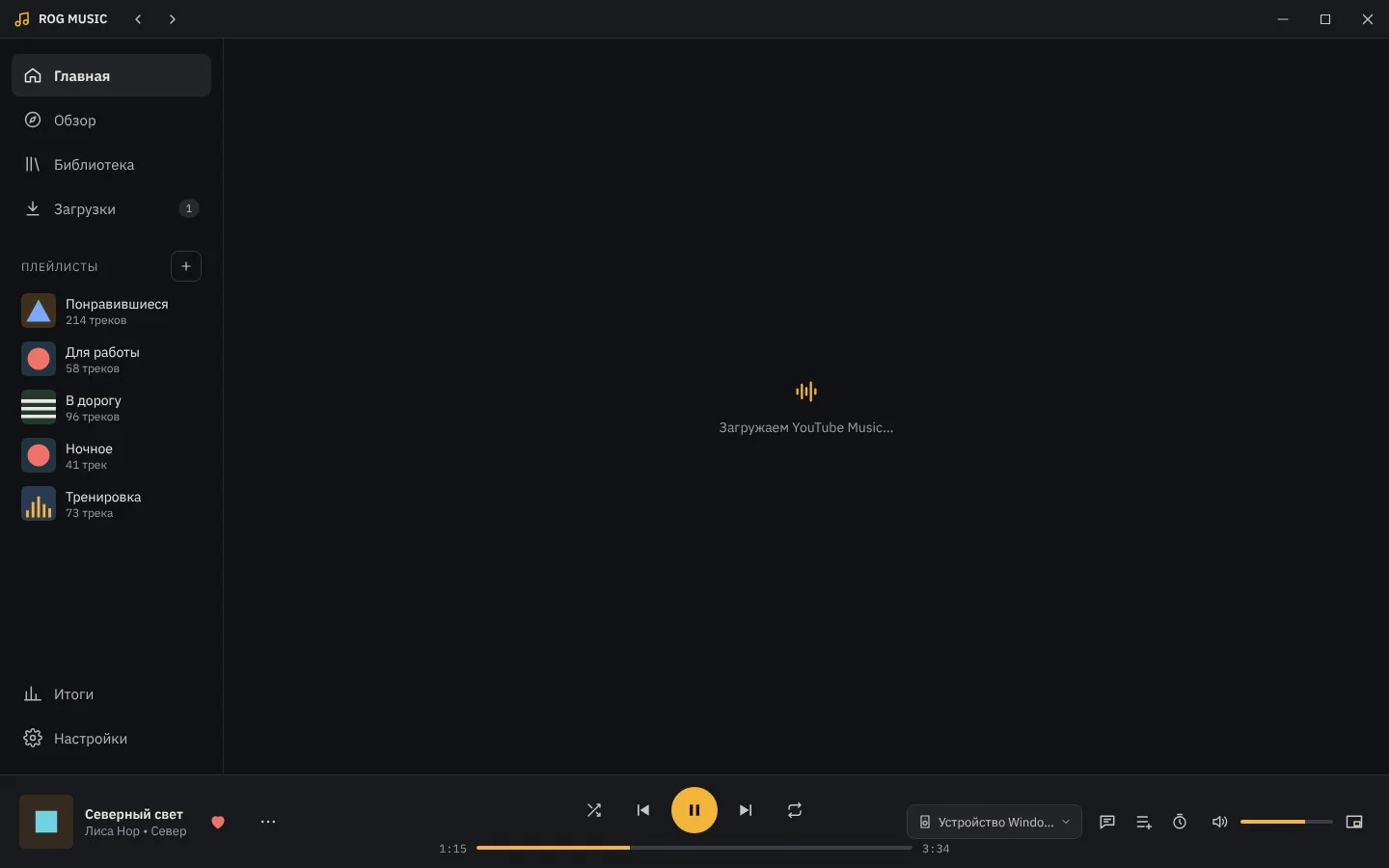Open the Северный свет album cover
Screen dimensions: 1389x868
(46, 822)
